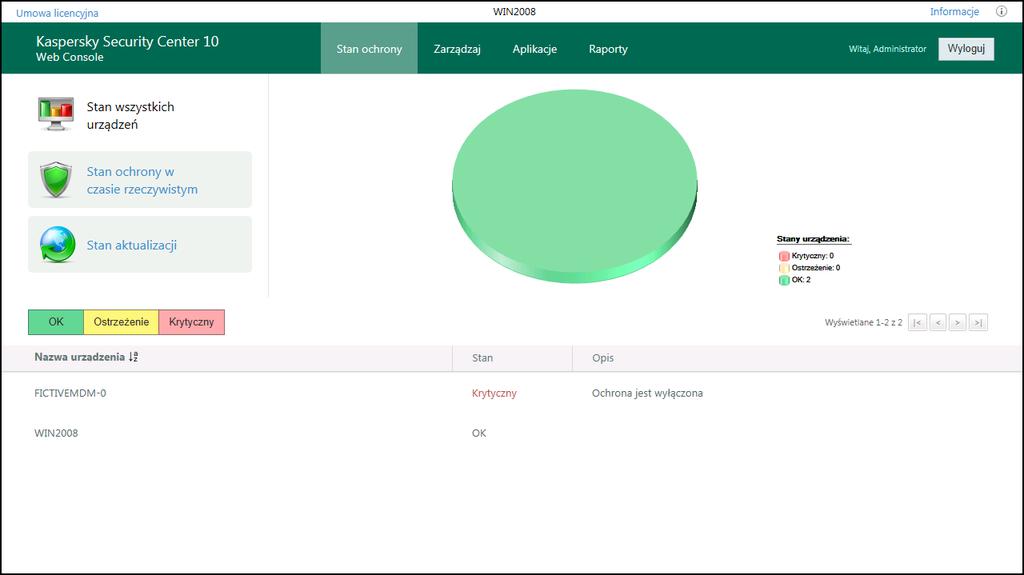
Task: Sort by Nazwa urządzenia column header
Action: pos(80,357)
